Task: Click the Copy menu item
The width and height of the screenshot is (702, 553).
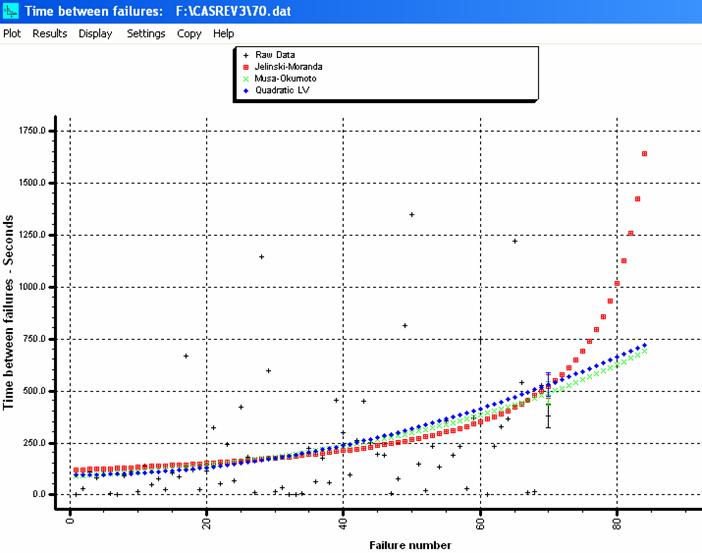Action: (189, 33)
